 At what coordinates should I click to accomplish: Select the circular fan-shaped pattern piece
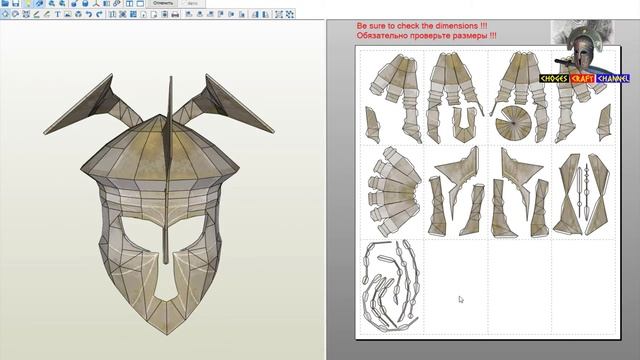[513, 123]
